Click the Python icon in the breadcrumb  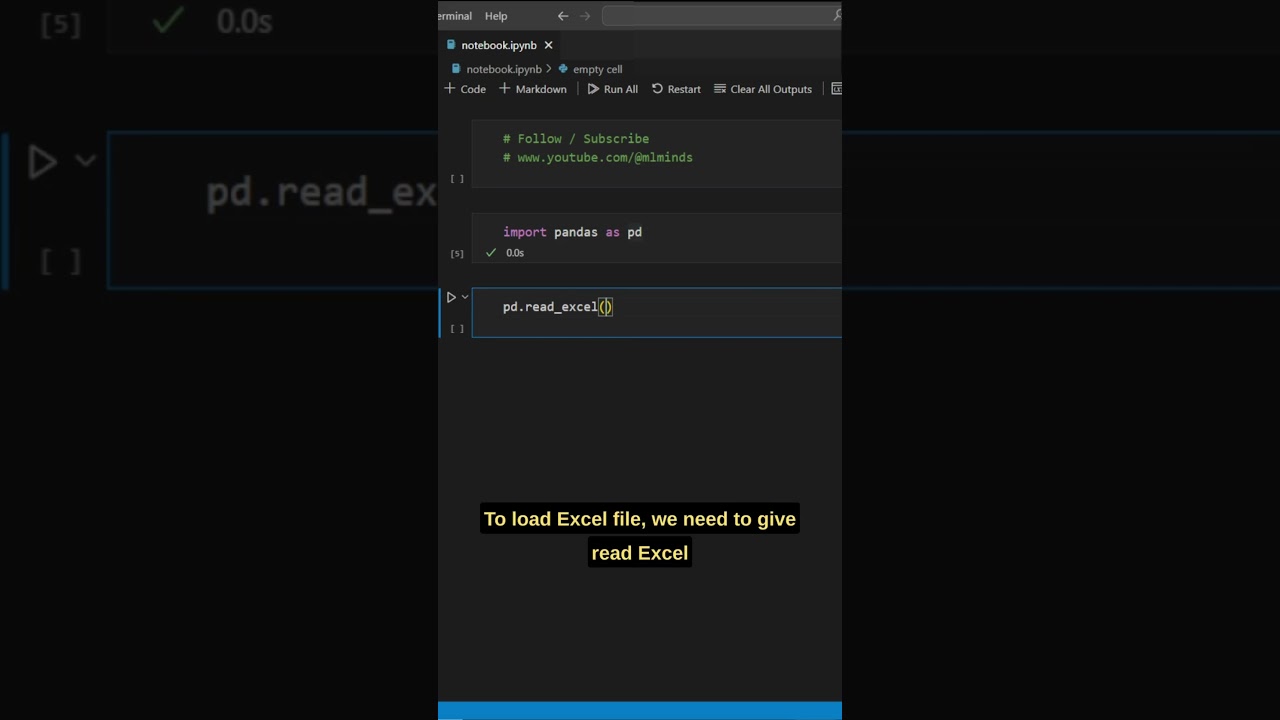point(563,69)
